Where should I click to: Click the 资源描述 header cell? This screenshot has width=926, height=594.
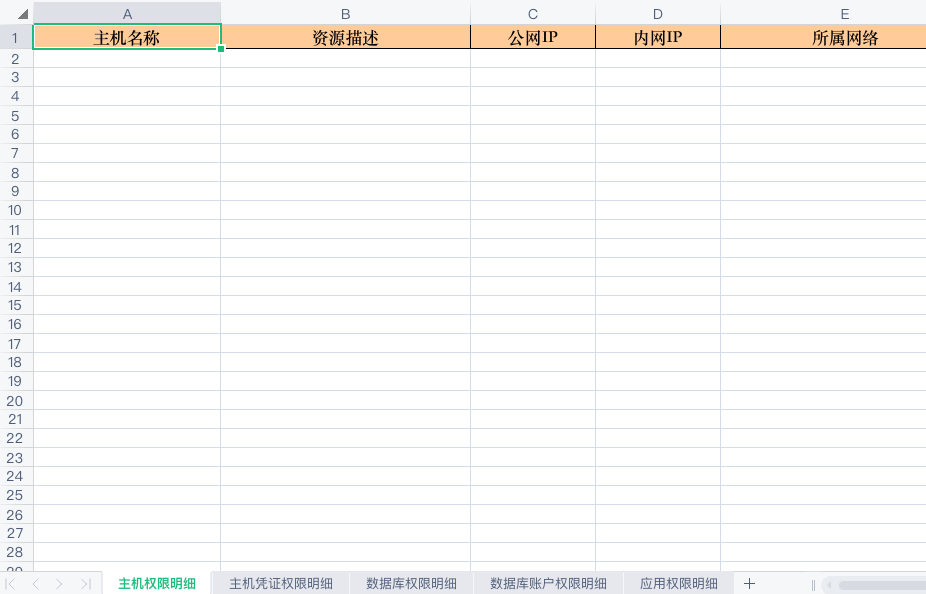coord(345,37)
